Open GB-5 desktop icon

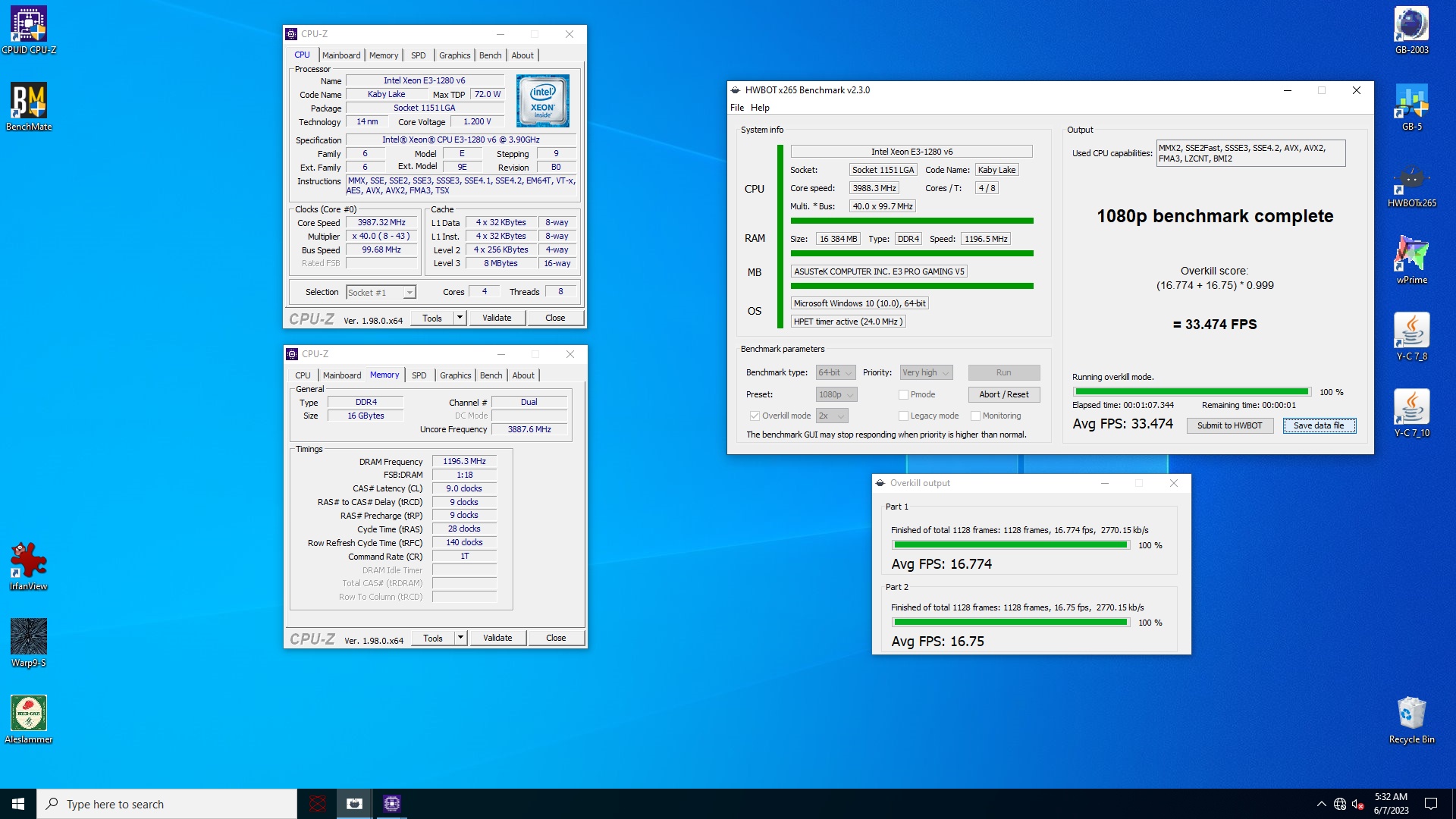1411,107
